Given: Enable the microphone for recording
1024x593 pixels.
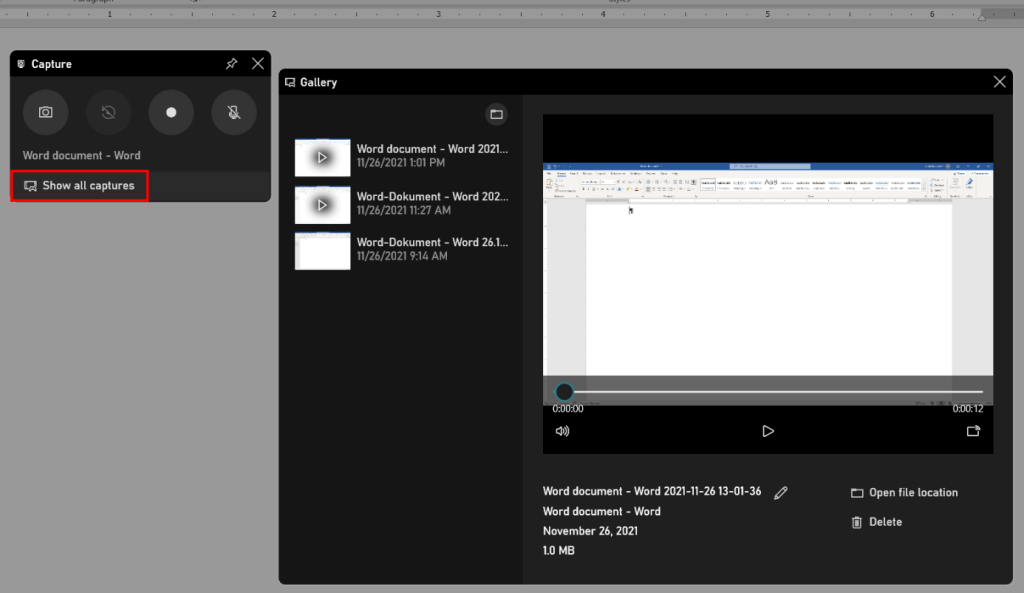Looking at the screenshot, I should tap(233, 112).
